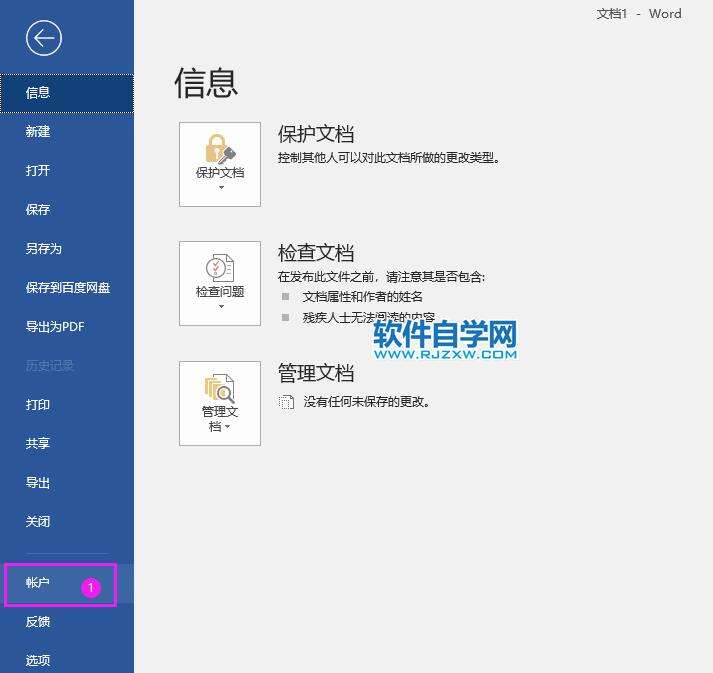Select 新建 in the backstage menu
Viewport: 713px width, 673px height.
click(66, 132)
